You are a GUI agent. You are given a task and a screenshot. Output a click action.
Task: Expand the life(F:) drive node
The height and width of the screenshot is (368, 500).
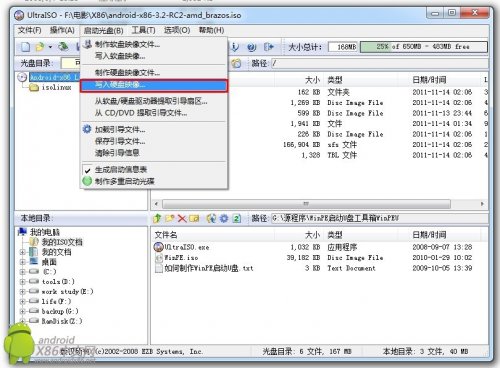(x=22, y=301)
